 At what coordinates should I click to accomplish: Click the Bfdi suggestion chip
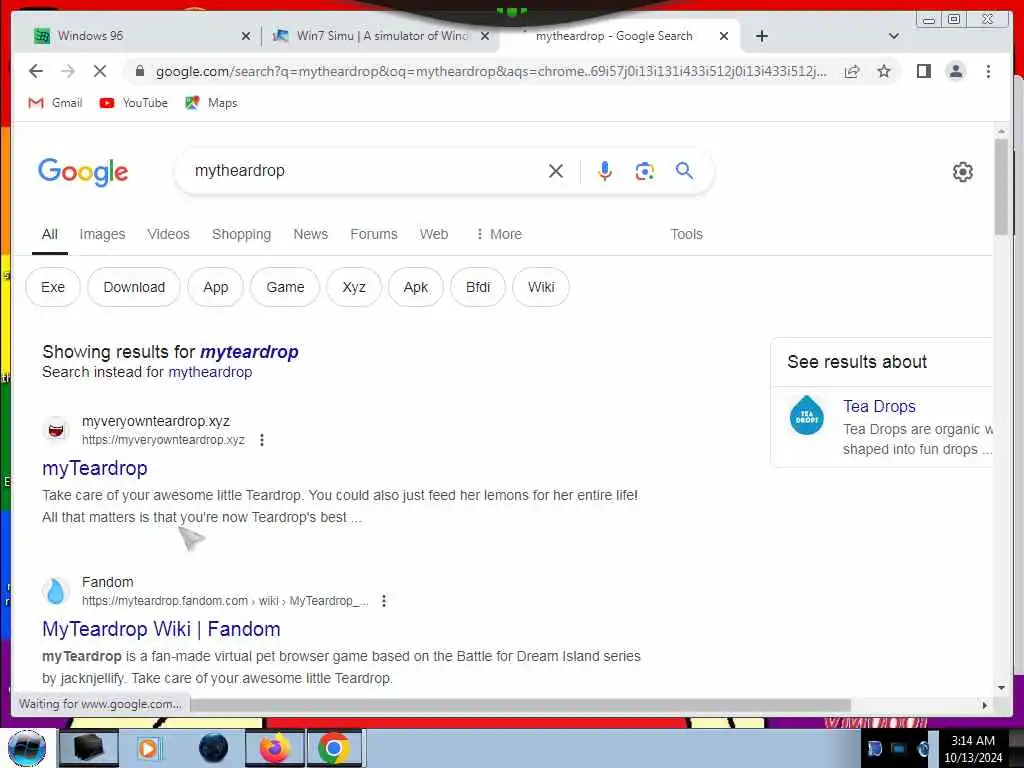[478, 287]
